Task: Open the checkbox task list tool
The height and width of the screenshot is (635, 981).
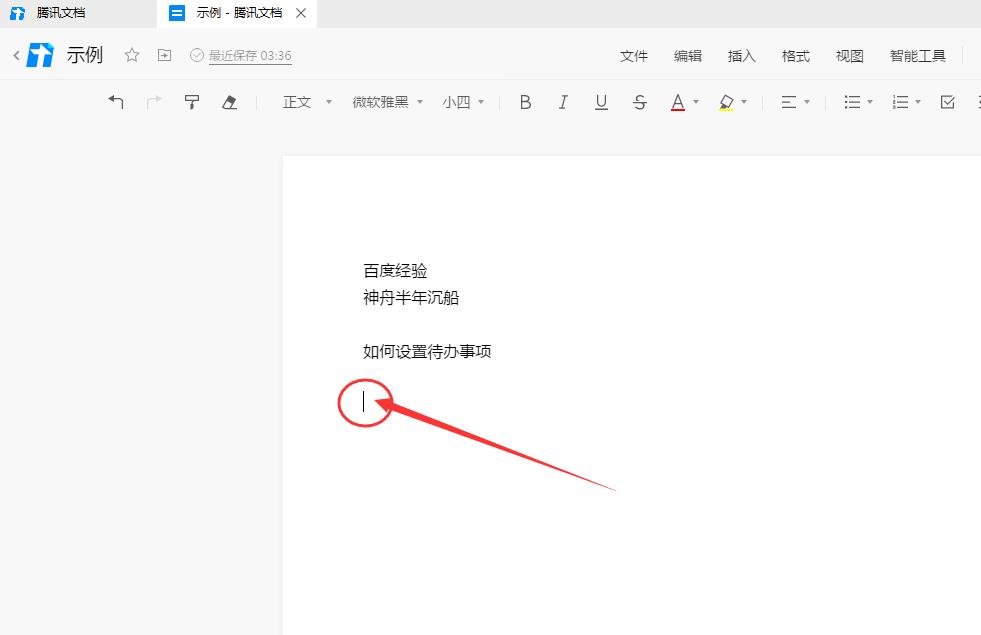Action: [x=947, y=101]
